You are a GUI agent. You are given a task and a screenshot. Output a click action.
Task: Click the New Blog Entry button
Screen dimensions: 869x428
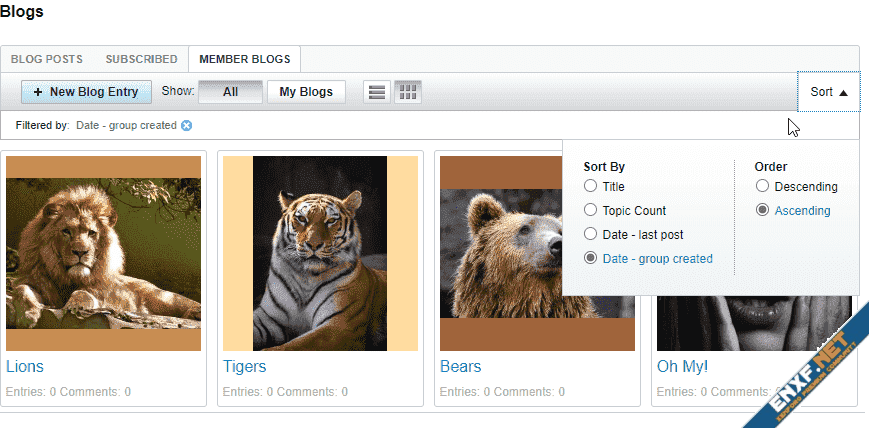point(86,92)
